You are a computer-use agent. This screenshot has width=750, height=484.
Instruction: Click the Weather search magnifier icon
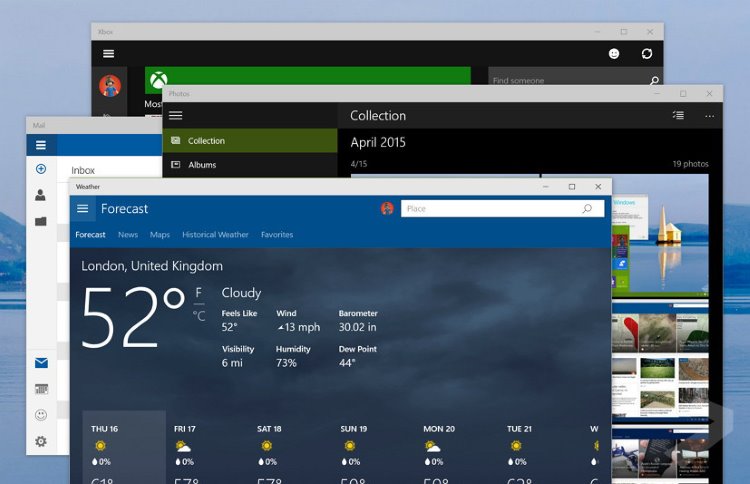[587, 209]
